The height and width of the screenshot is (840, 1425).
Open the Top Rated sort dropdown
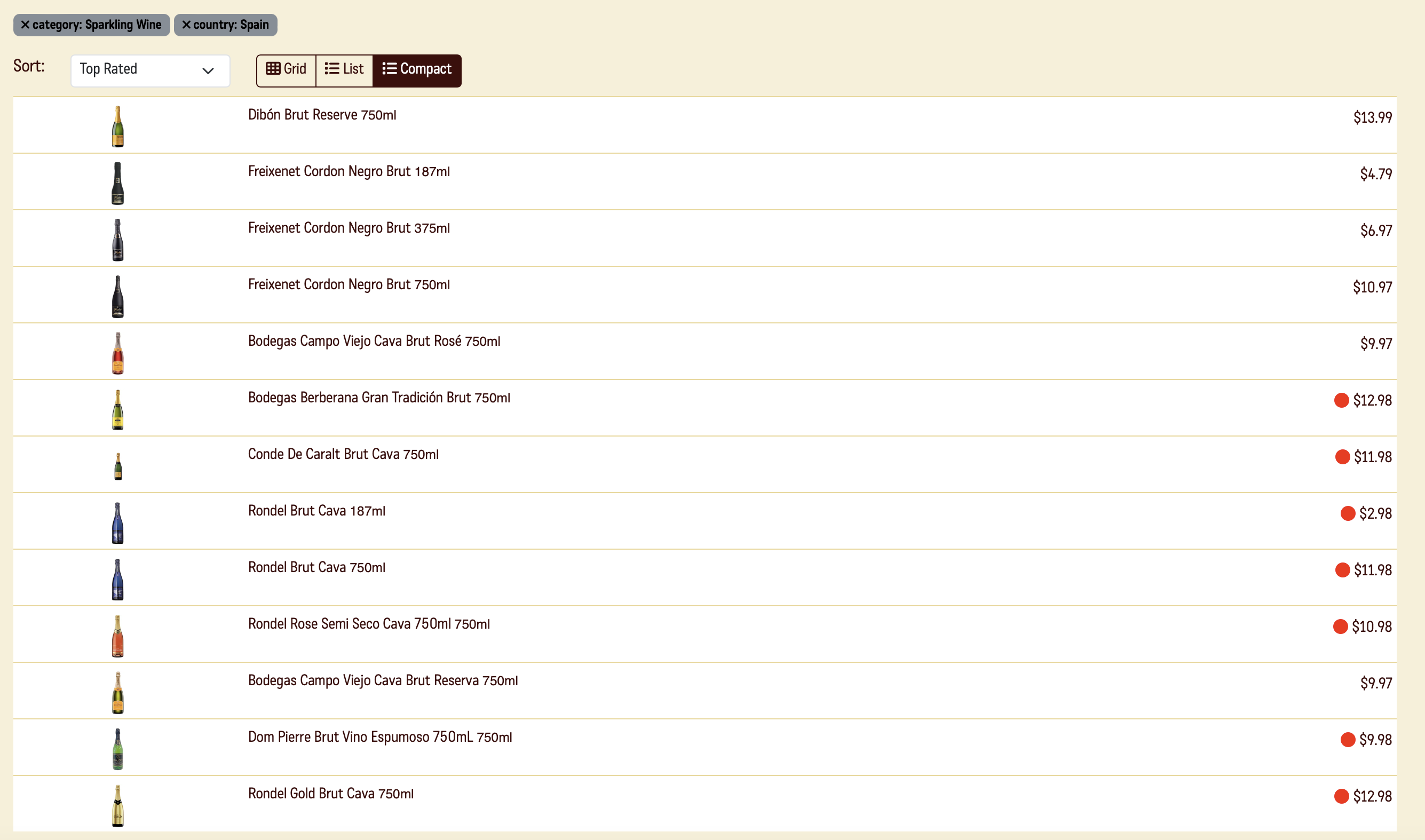coord(150,70)
